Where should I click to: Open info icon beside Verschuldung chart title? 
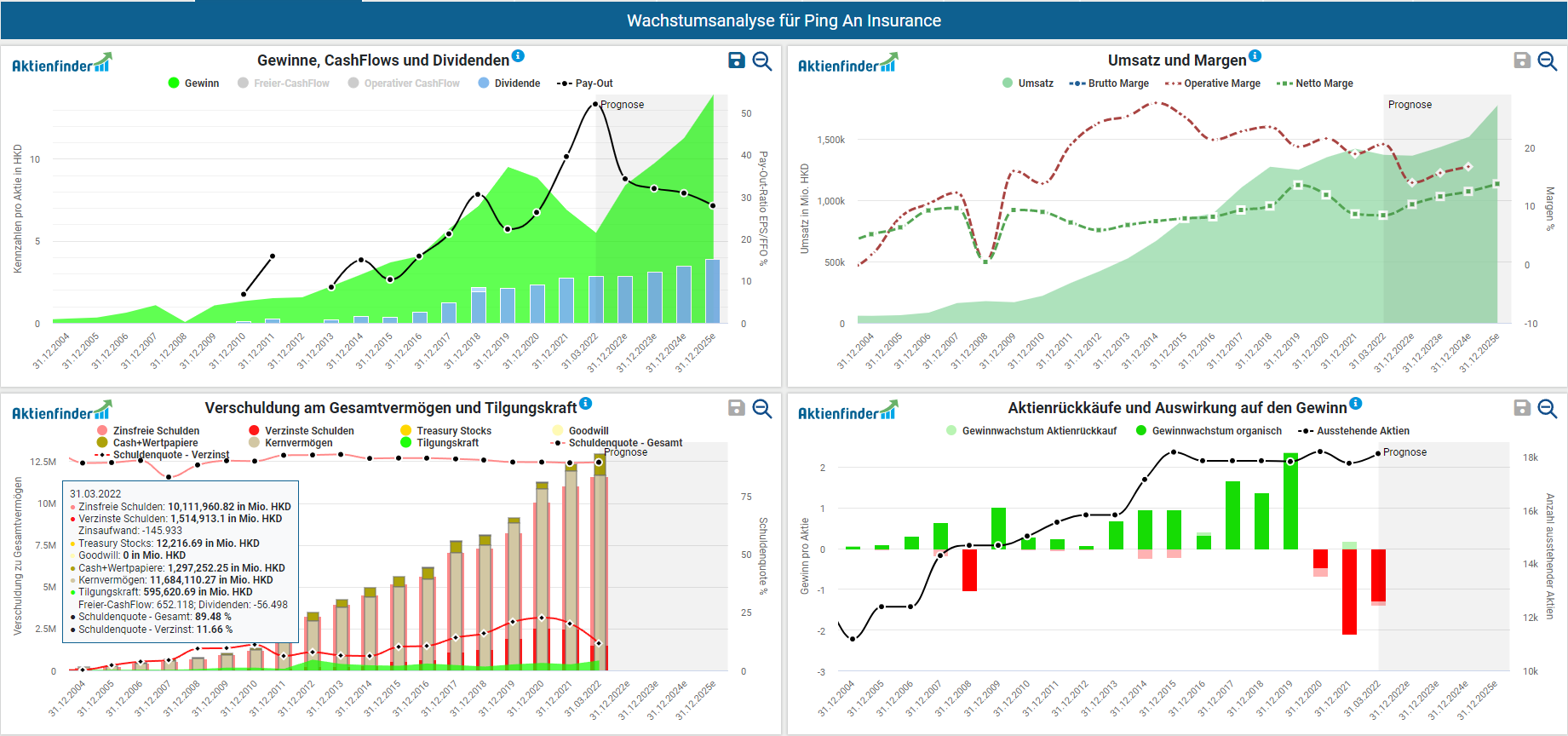585,404
